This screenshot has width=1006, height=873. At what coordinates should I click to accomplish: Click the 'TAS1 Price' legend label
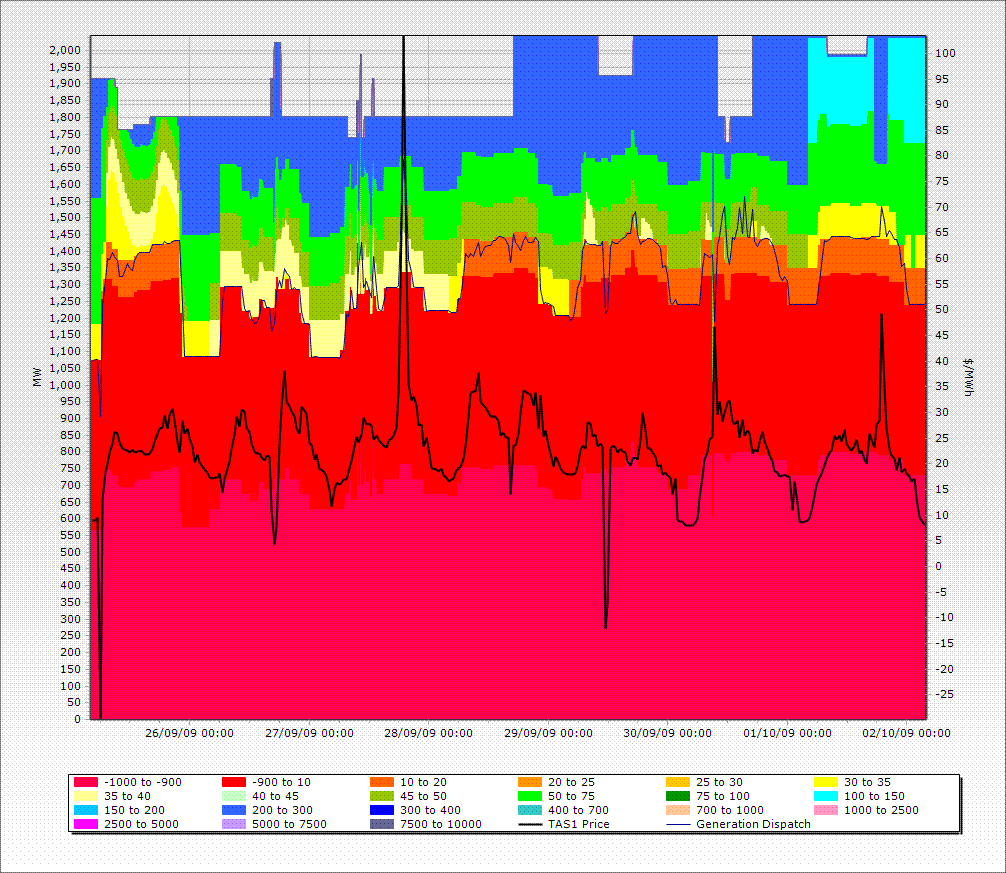[579, 824]
